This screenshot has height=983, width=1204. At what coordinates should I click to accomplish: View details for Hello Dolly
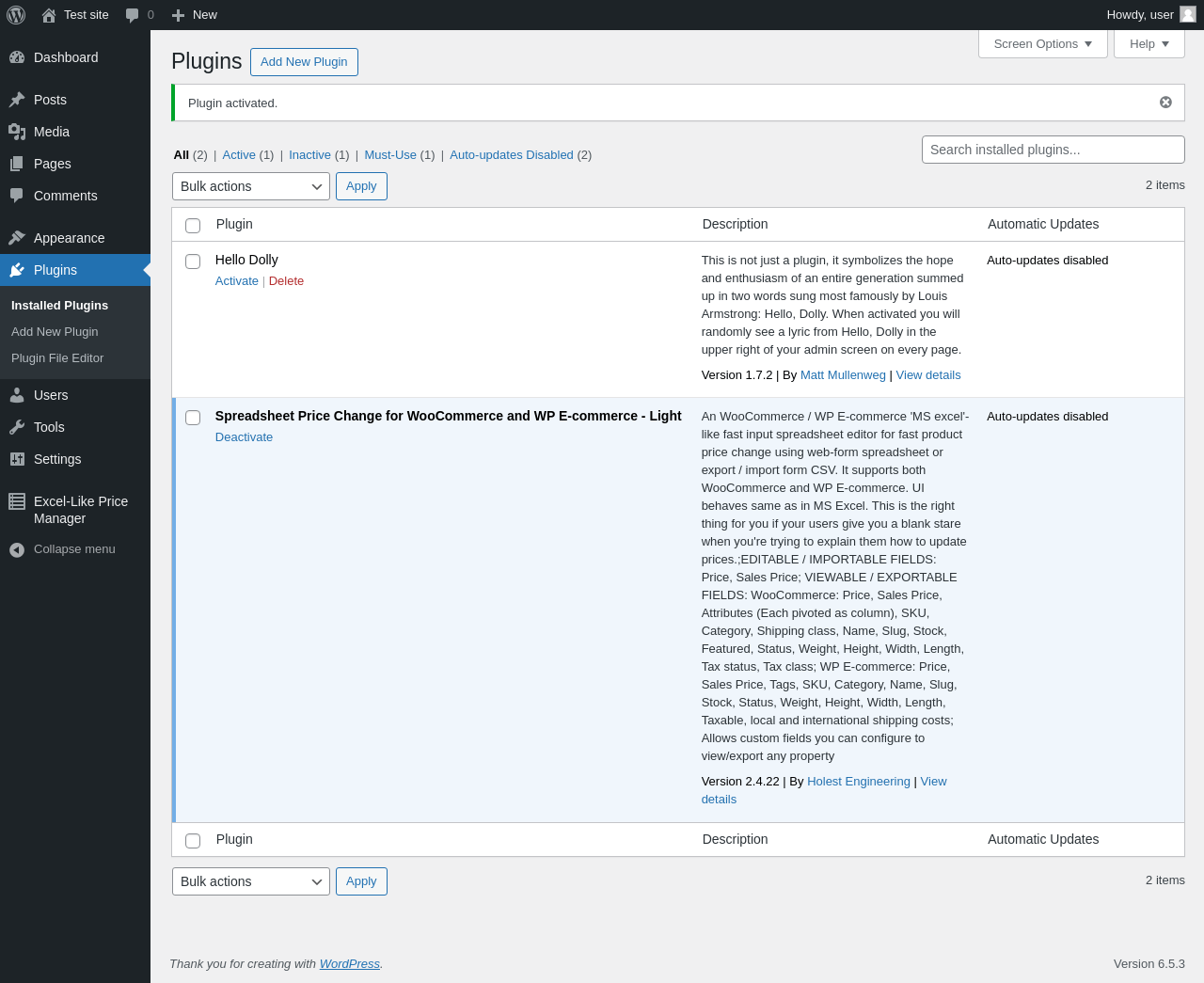pos(928,375)
